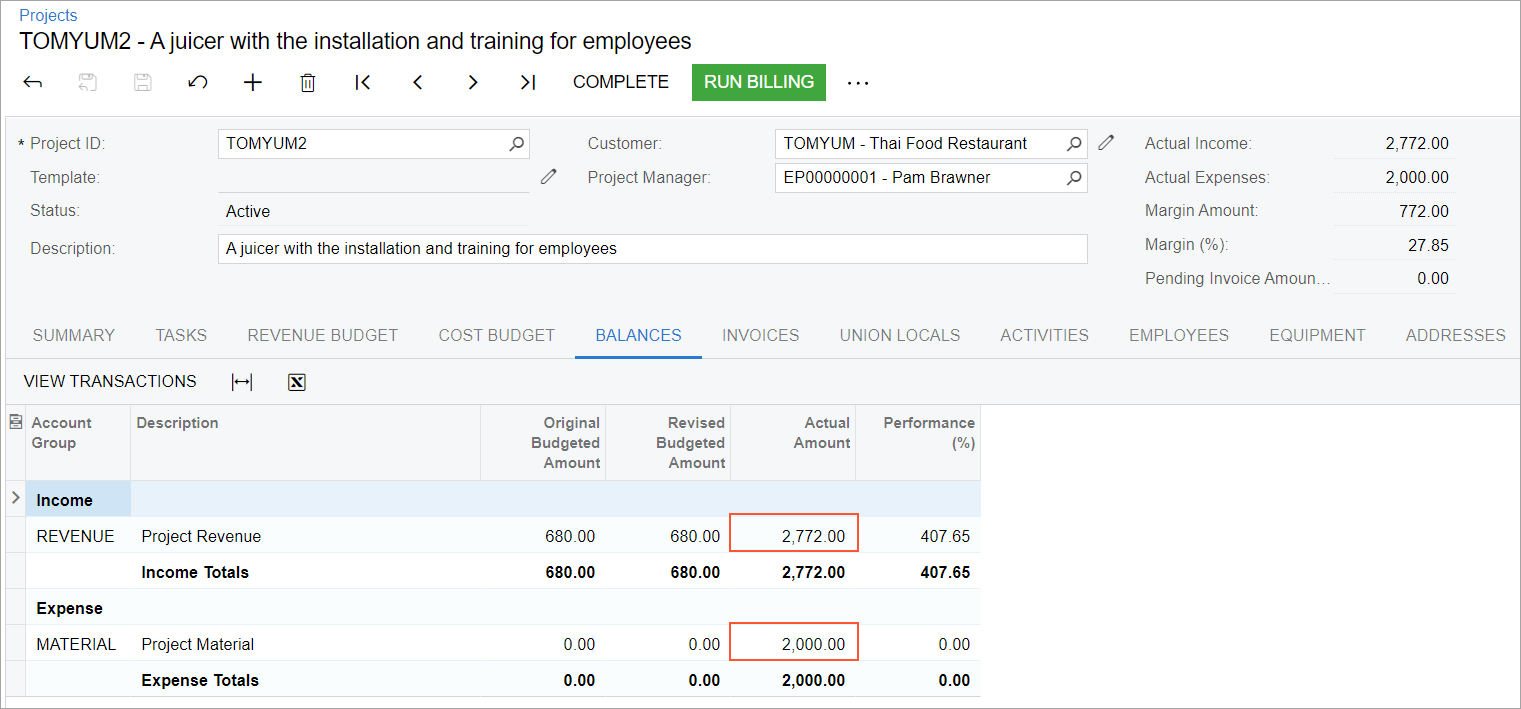Go to the next record
The height and width of the screenshot is (709, 1521).
click(473, 82)
